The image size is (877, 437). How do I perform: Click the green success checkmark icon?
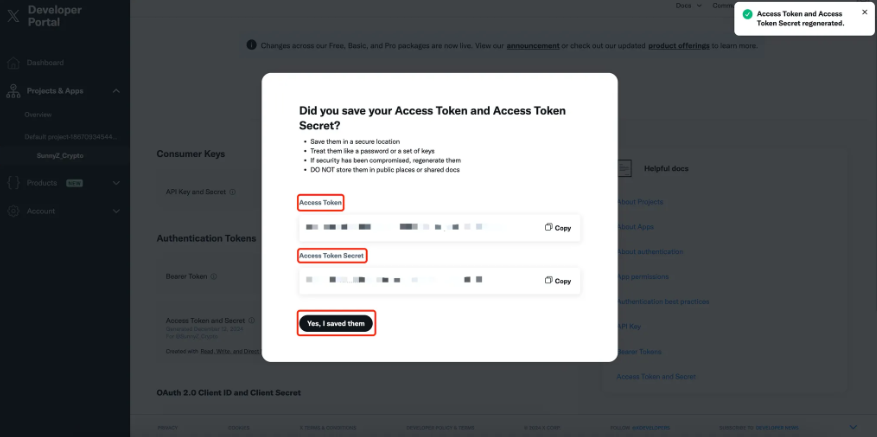[x=747, y=14]
